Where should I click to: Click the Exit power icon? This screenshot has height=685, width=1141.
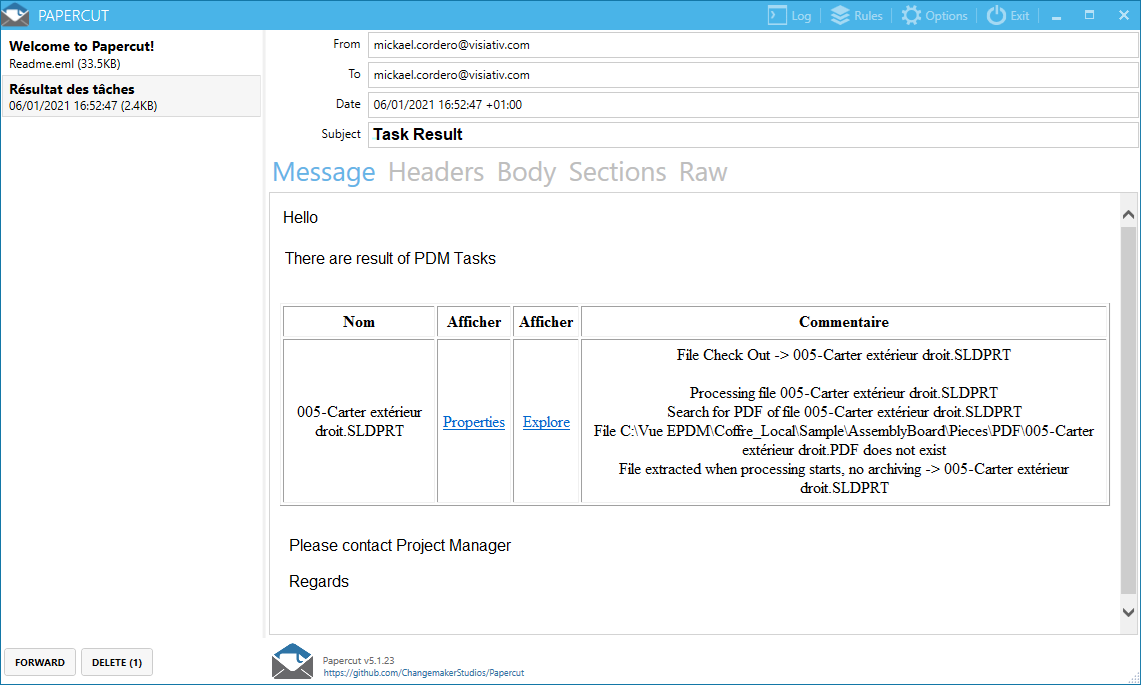[996, 15]
